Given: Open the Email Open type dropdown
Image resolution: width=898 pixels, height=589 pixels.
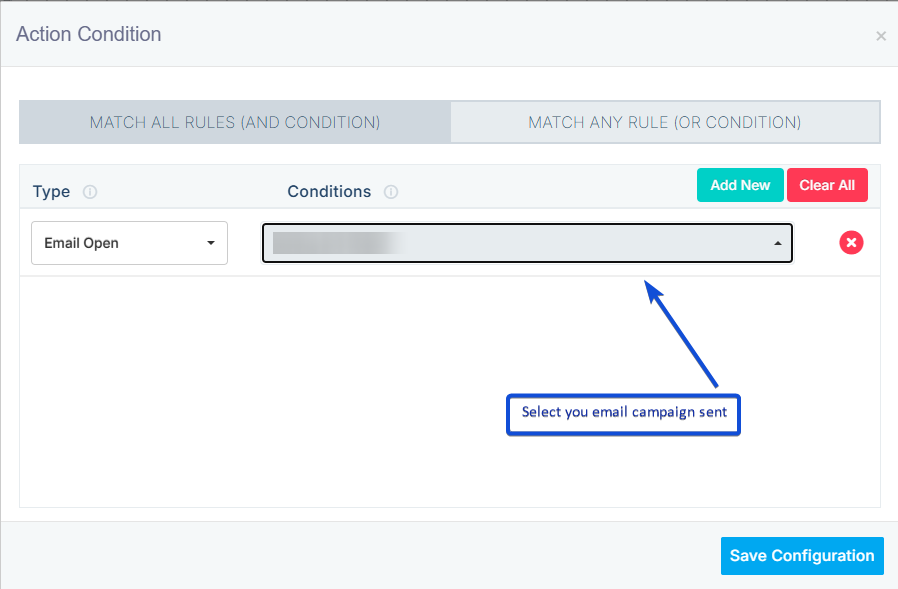Looking at the screenshot, I should (x=129, y=243).
